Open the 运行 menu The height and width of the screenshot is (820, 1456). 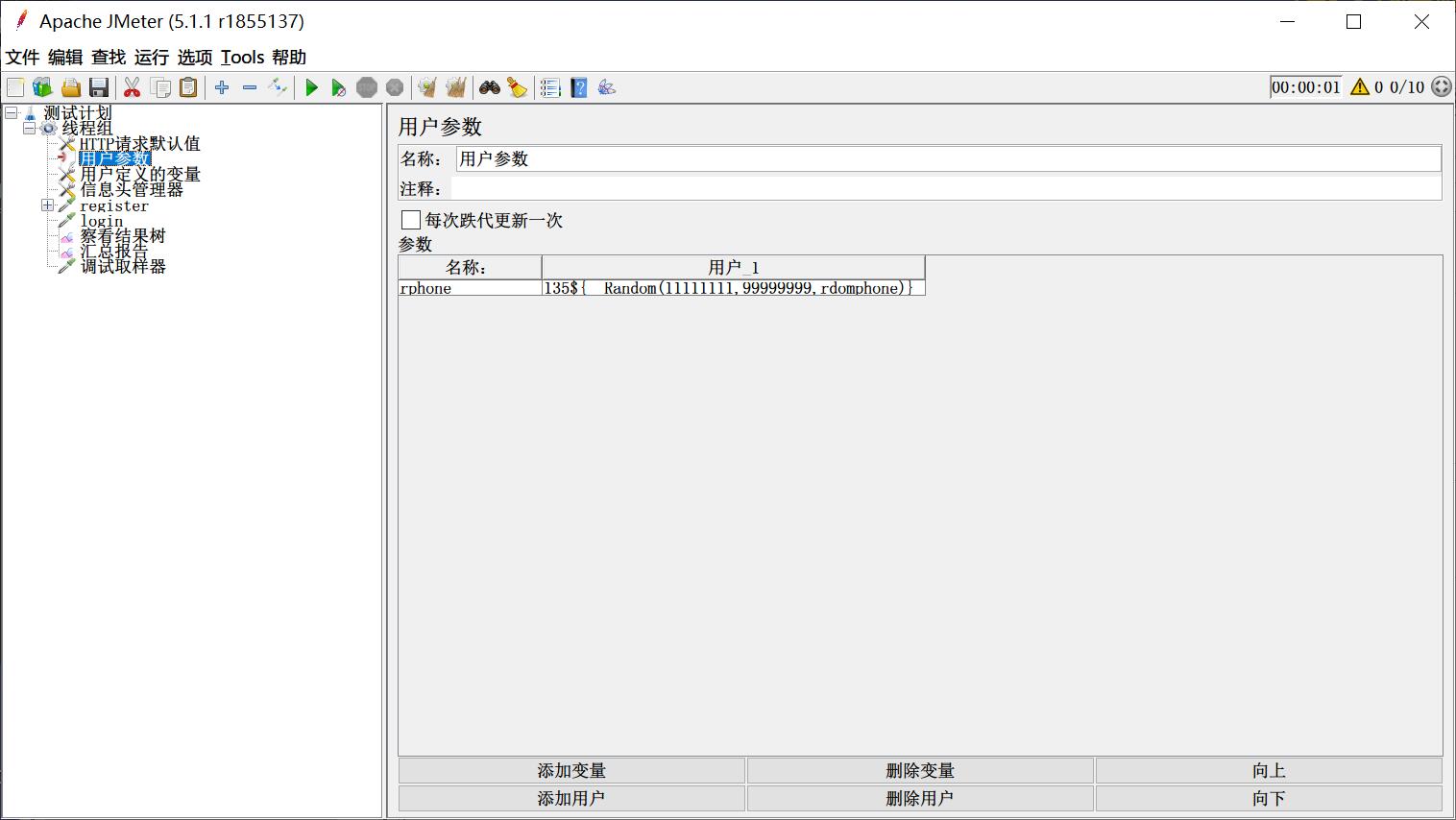[x=151, y=58]
